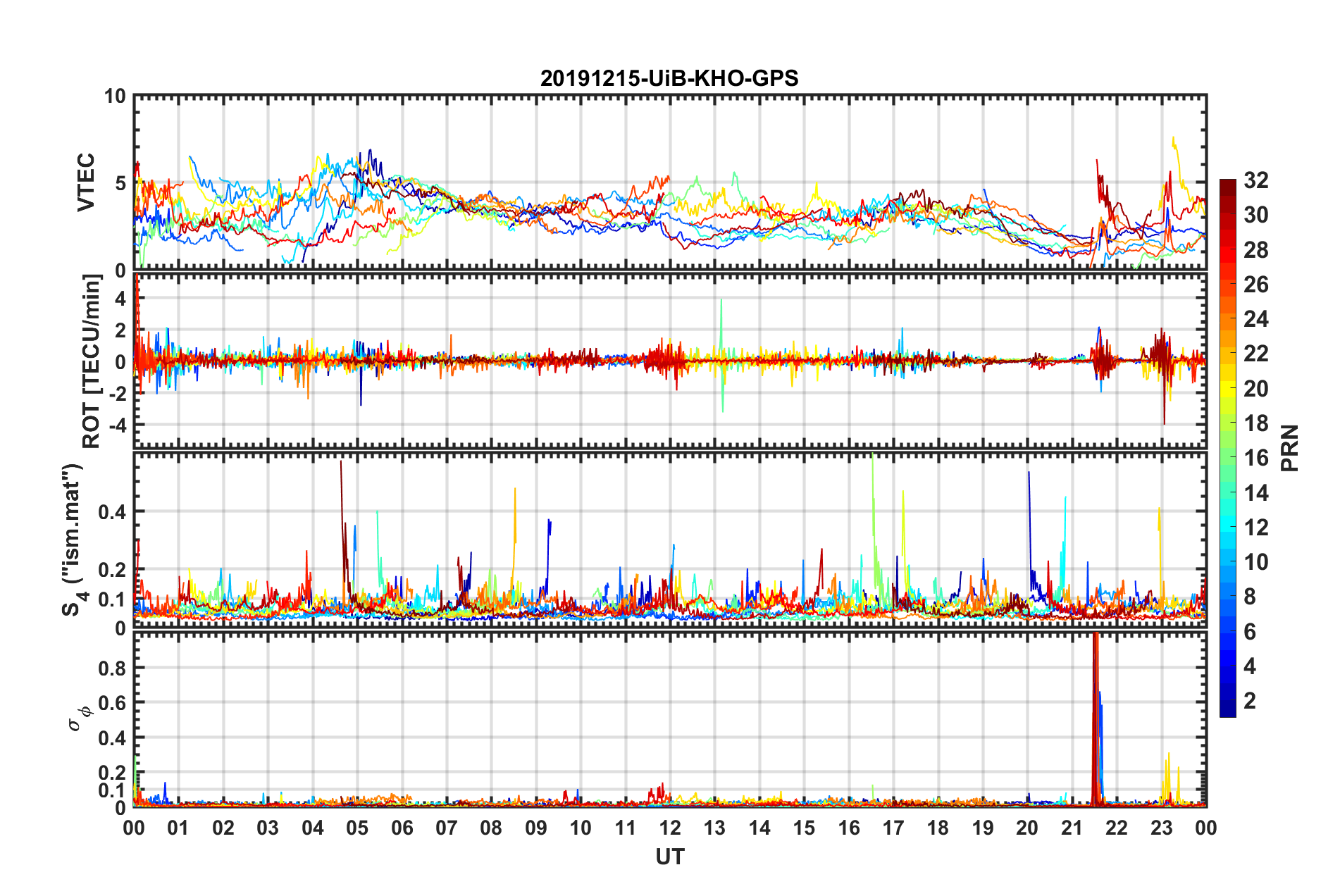The height and width of the screenshot is (896, 1340).
Task: Click colorbar tick label 18
Action: tap(1255, 423)
